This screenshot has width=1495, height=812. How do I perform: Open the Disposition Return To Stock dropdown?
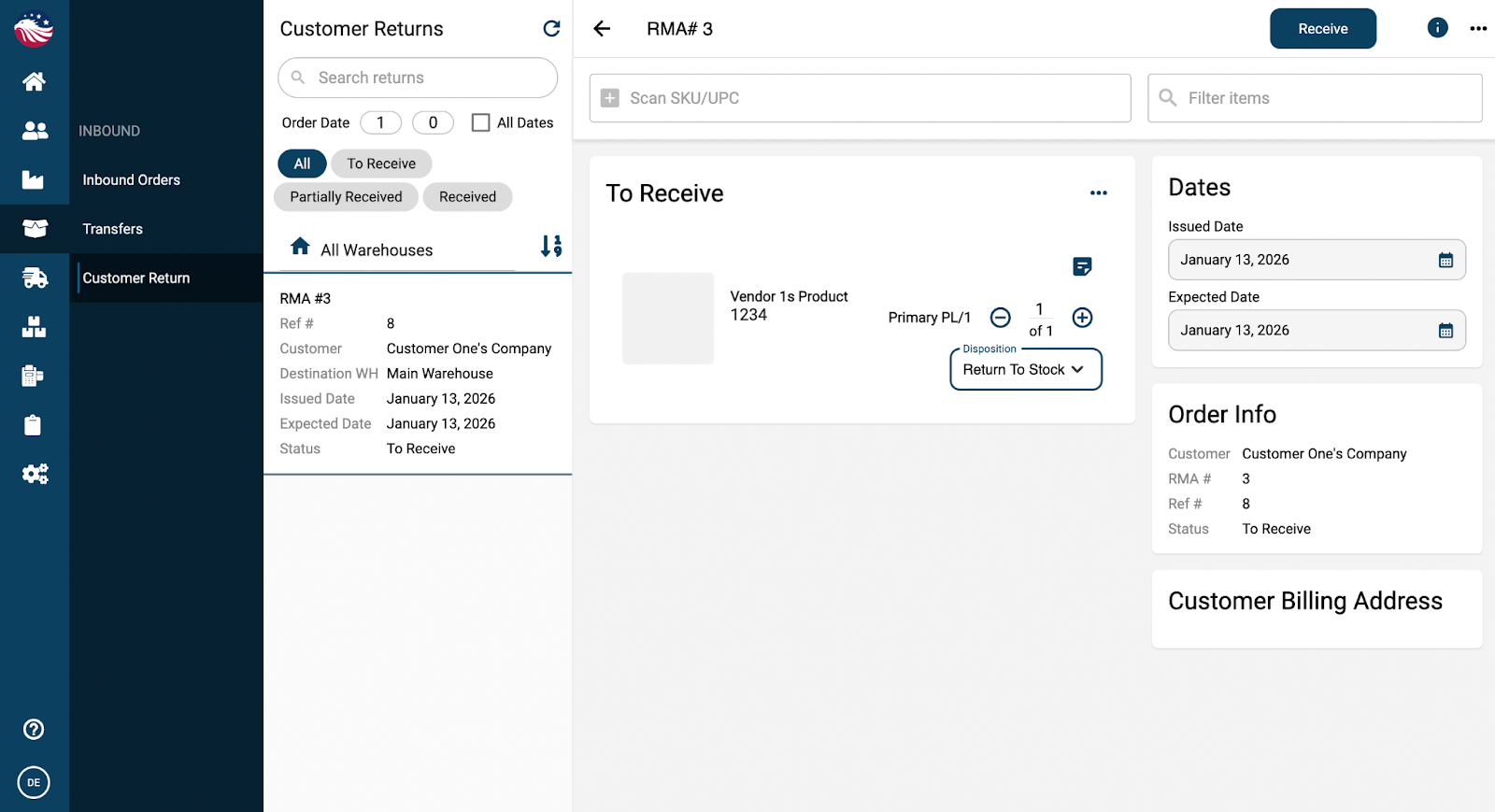coord(1026,369)
